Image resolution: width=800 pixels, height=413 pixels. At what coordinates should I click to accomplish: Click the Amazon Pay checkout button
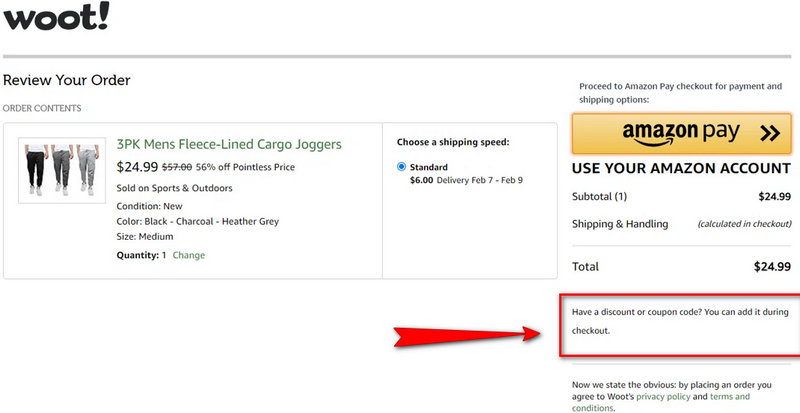[x=681, y=133]
